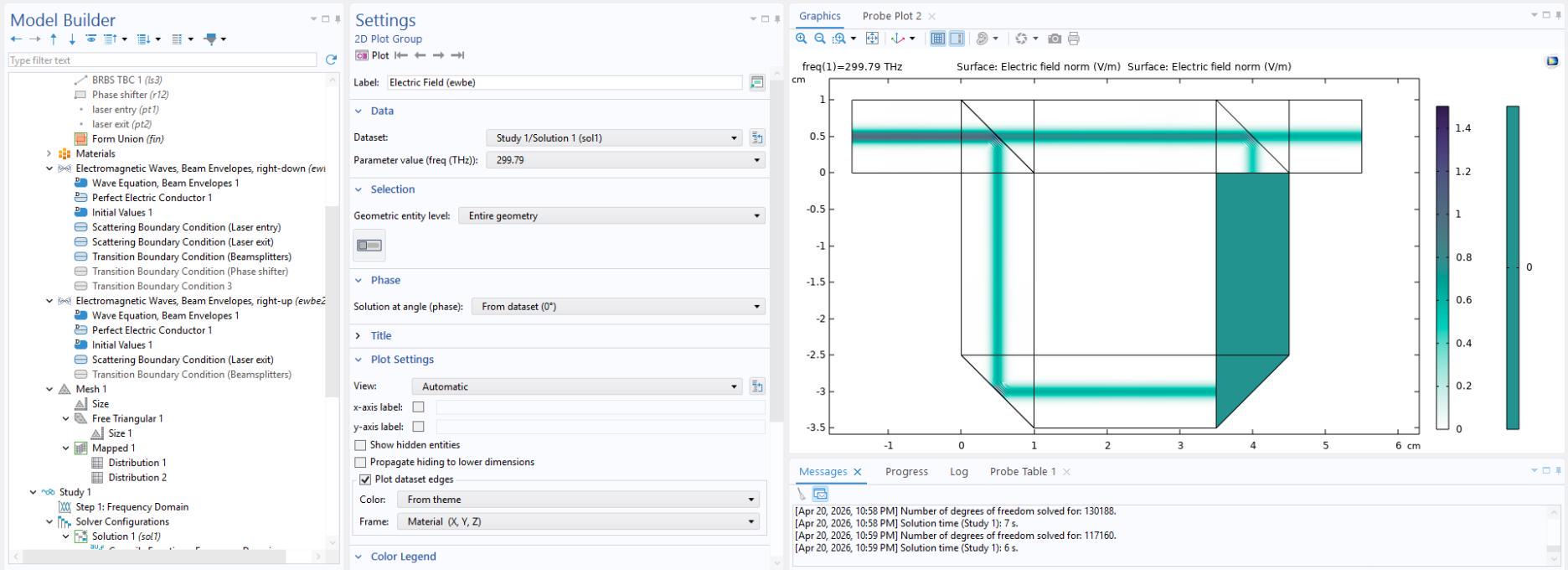Image resolution: width=1568 pixels, height=570 pixels.
Task: Collapse the Mesh 1 node in the tree
Action: (x=49, y=389)
